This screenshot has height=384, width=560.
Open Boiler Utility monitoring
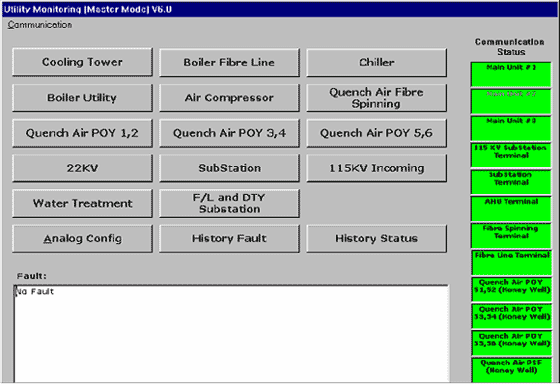(x=82, y=98)
